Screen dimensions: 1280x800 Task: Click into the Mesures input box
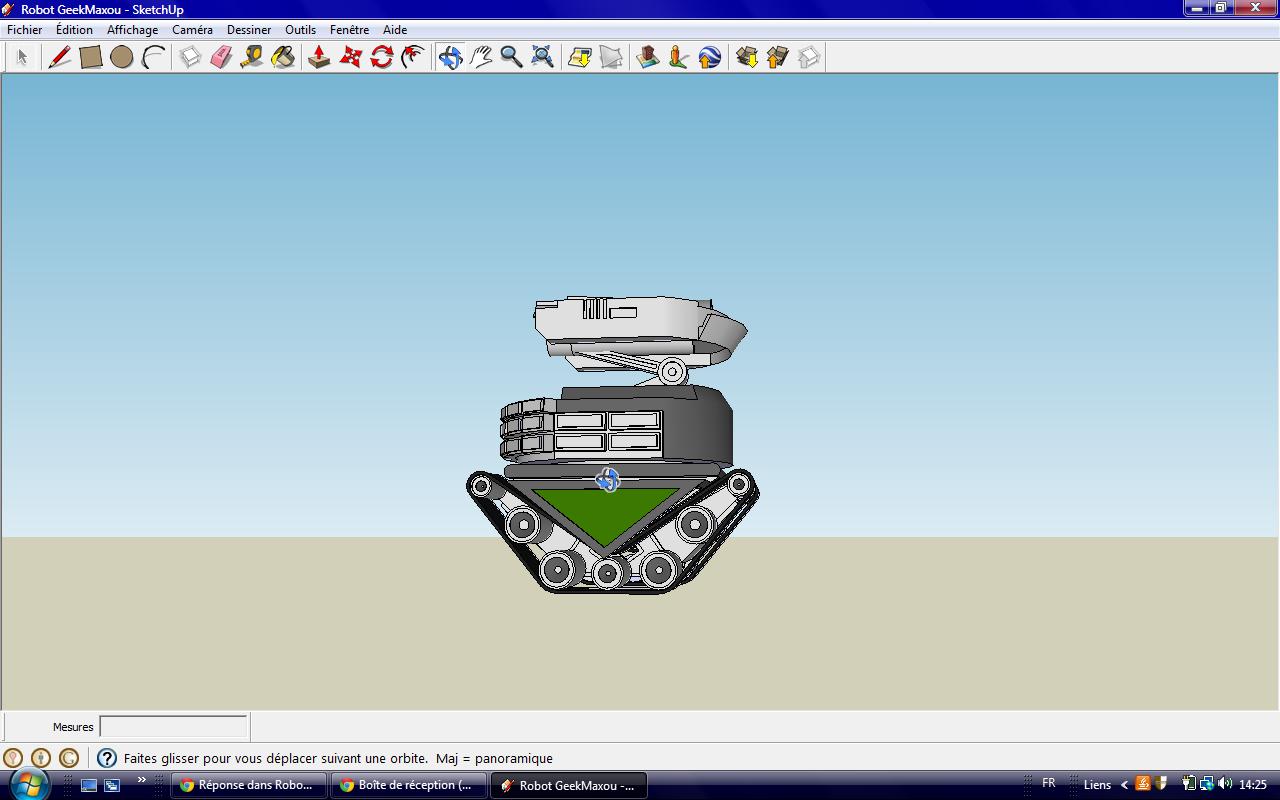point(173,727)
